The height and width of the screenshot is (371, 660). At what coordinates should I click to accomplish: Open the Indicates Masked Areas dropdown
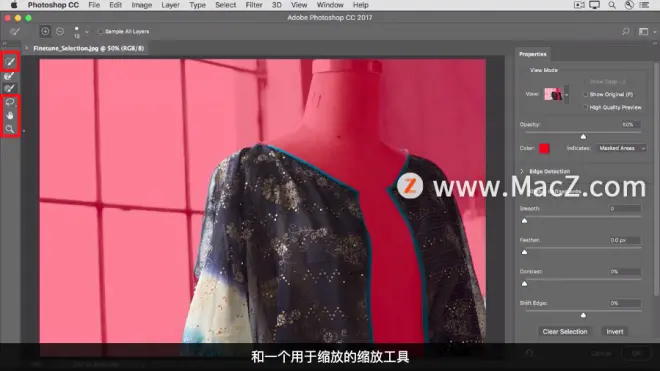(x=622, y=148)
